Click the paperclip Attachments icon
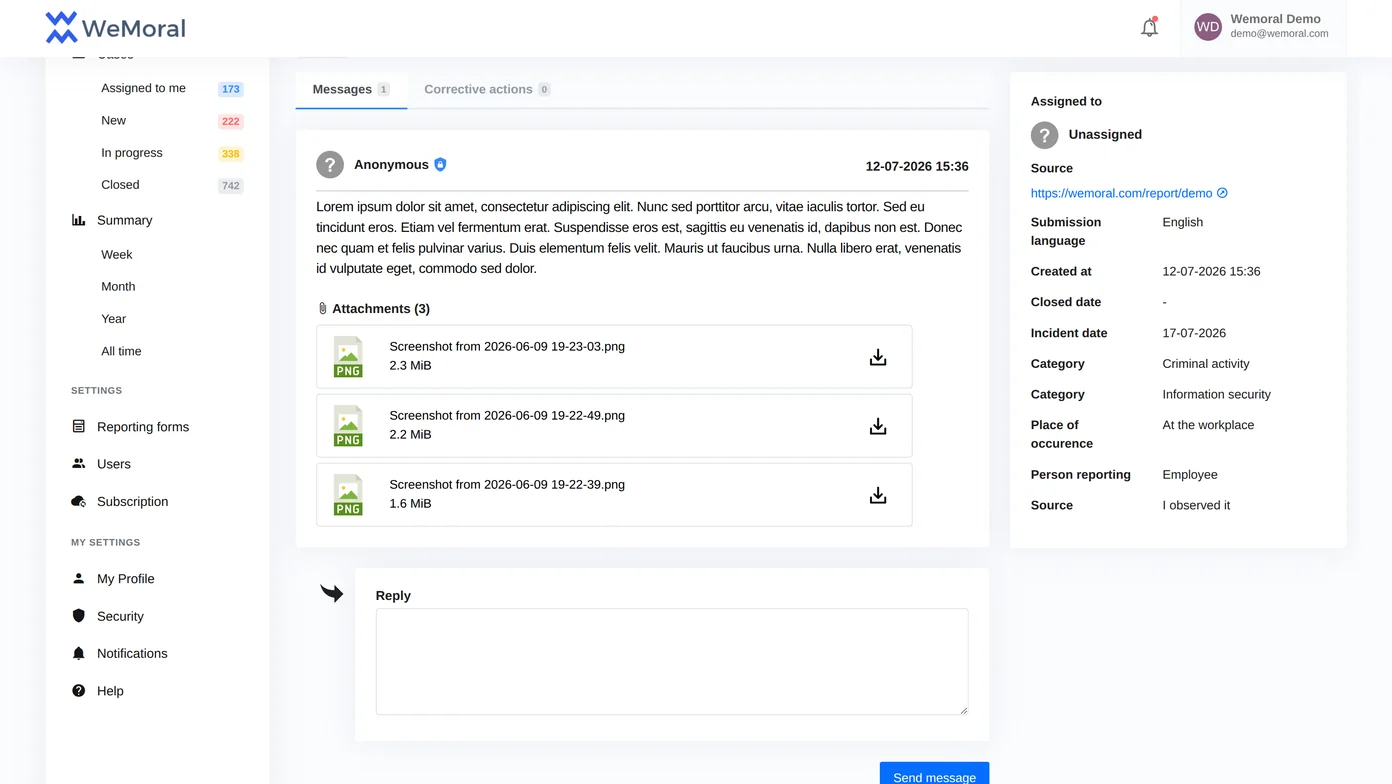The width and height of the screenshot is (1392, 784). [x=322, y=309]
